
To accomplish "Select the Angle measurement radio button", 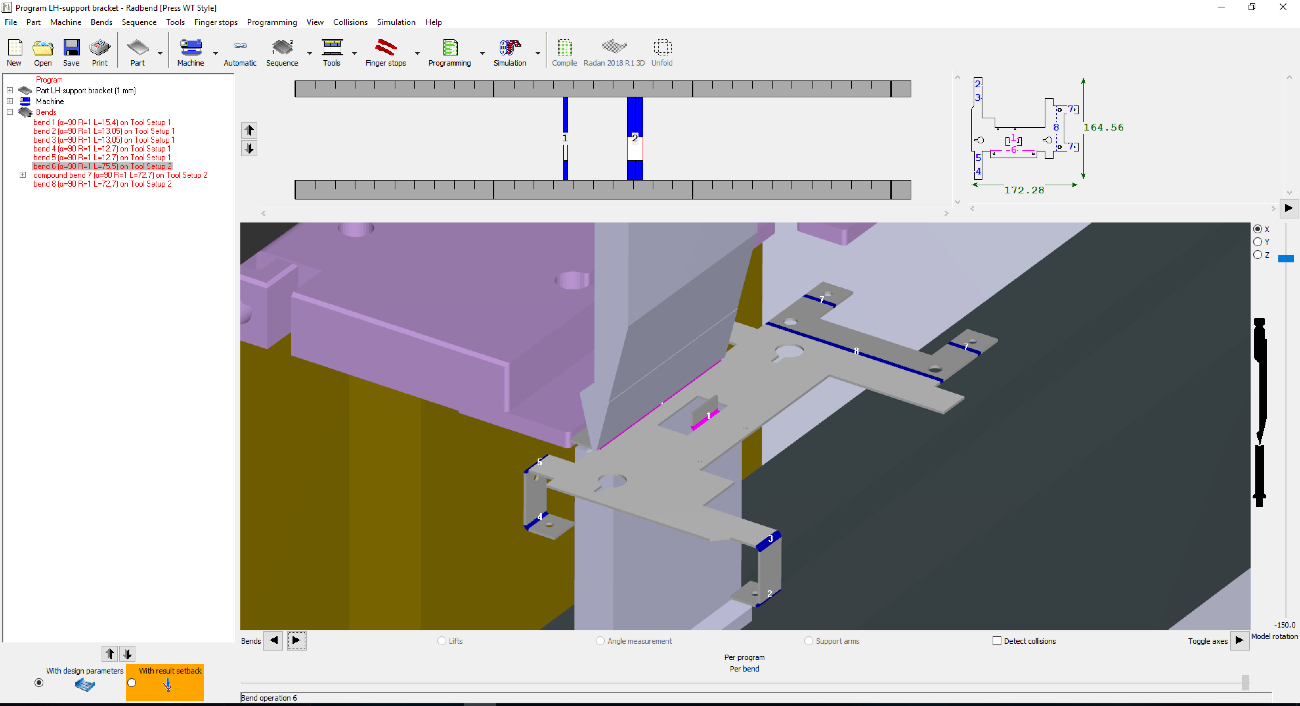I will pyautogui.click(x=600, y=641).
